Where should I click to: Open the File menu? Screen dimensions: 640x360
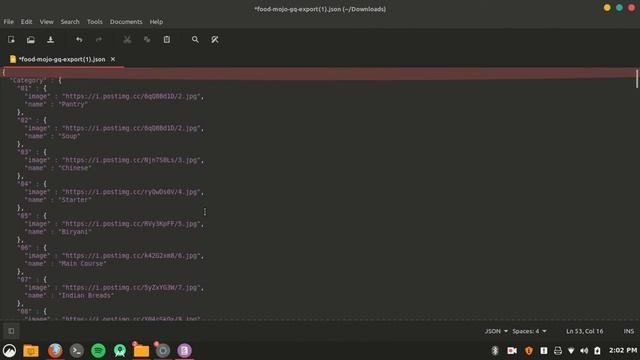[x=9, y=22]
